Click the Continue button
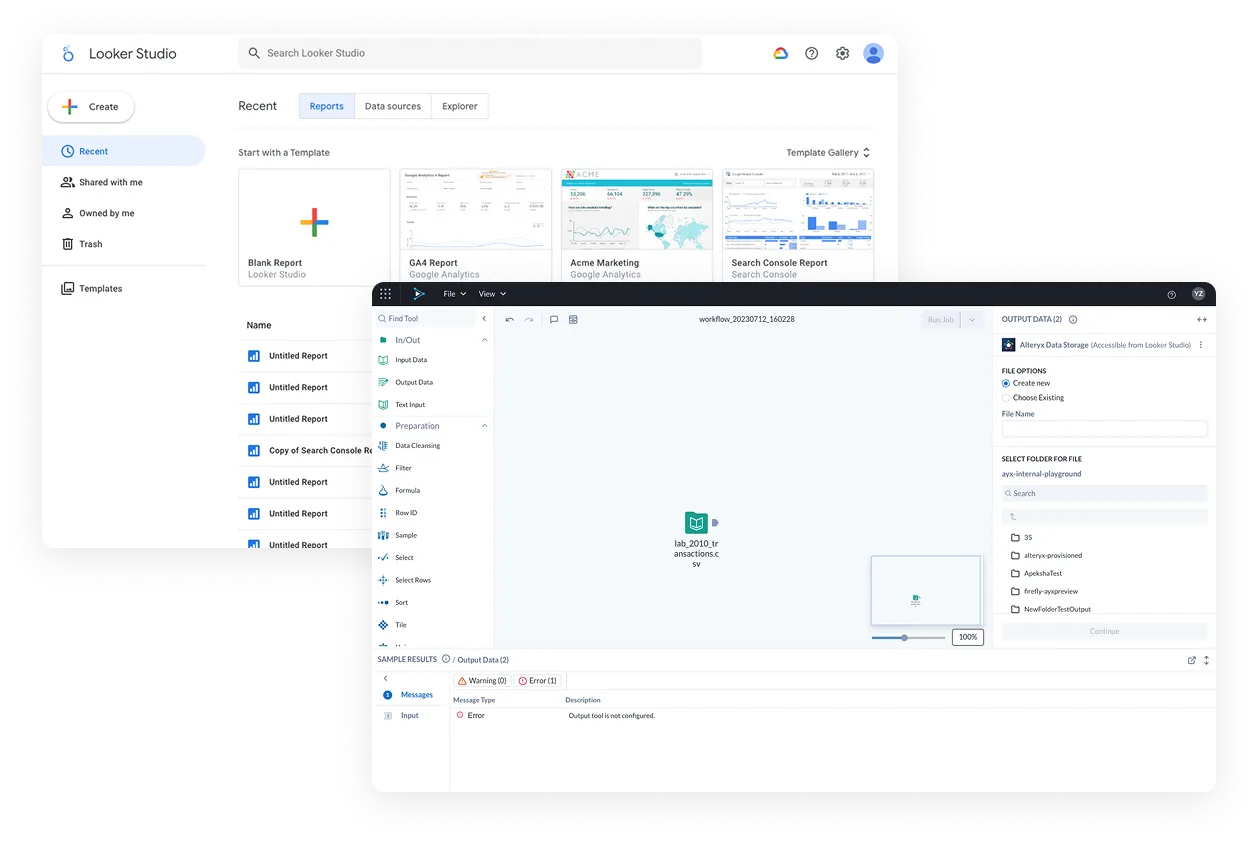This screenshot has width=1258, height=842. tap(1105, 631)
